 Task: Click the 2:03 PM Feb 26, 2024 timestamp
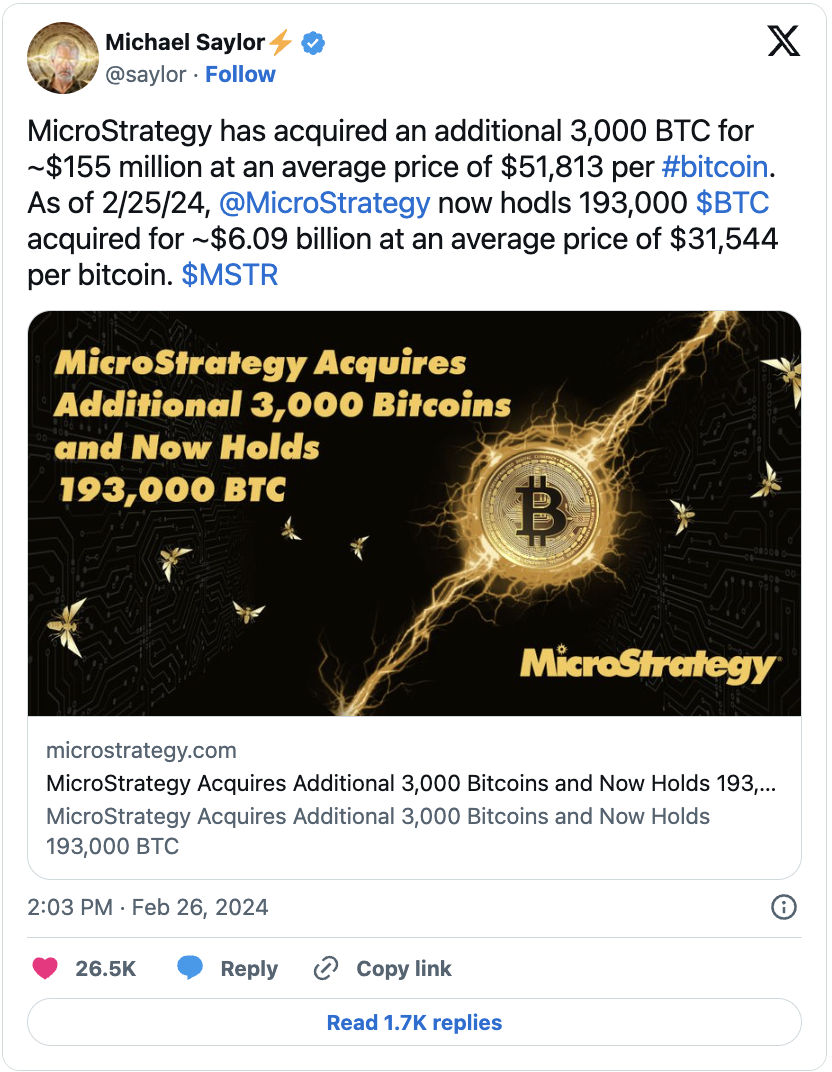click(x=148, y=907)
